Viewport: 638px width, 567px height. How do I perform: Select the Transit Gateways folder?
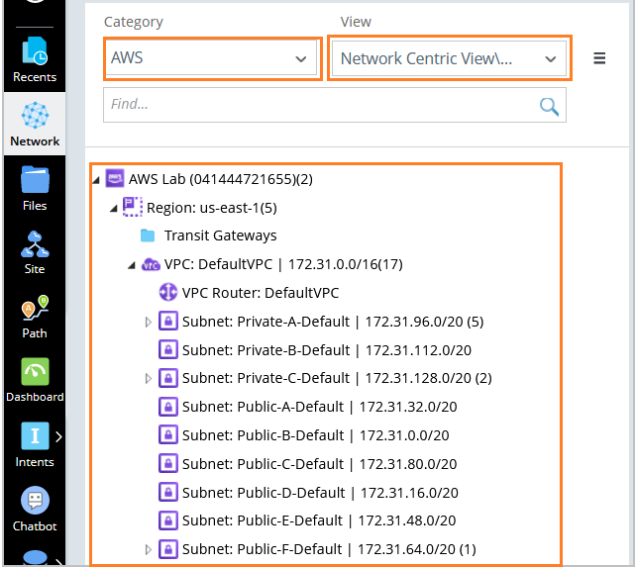tap(220, 236)
